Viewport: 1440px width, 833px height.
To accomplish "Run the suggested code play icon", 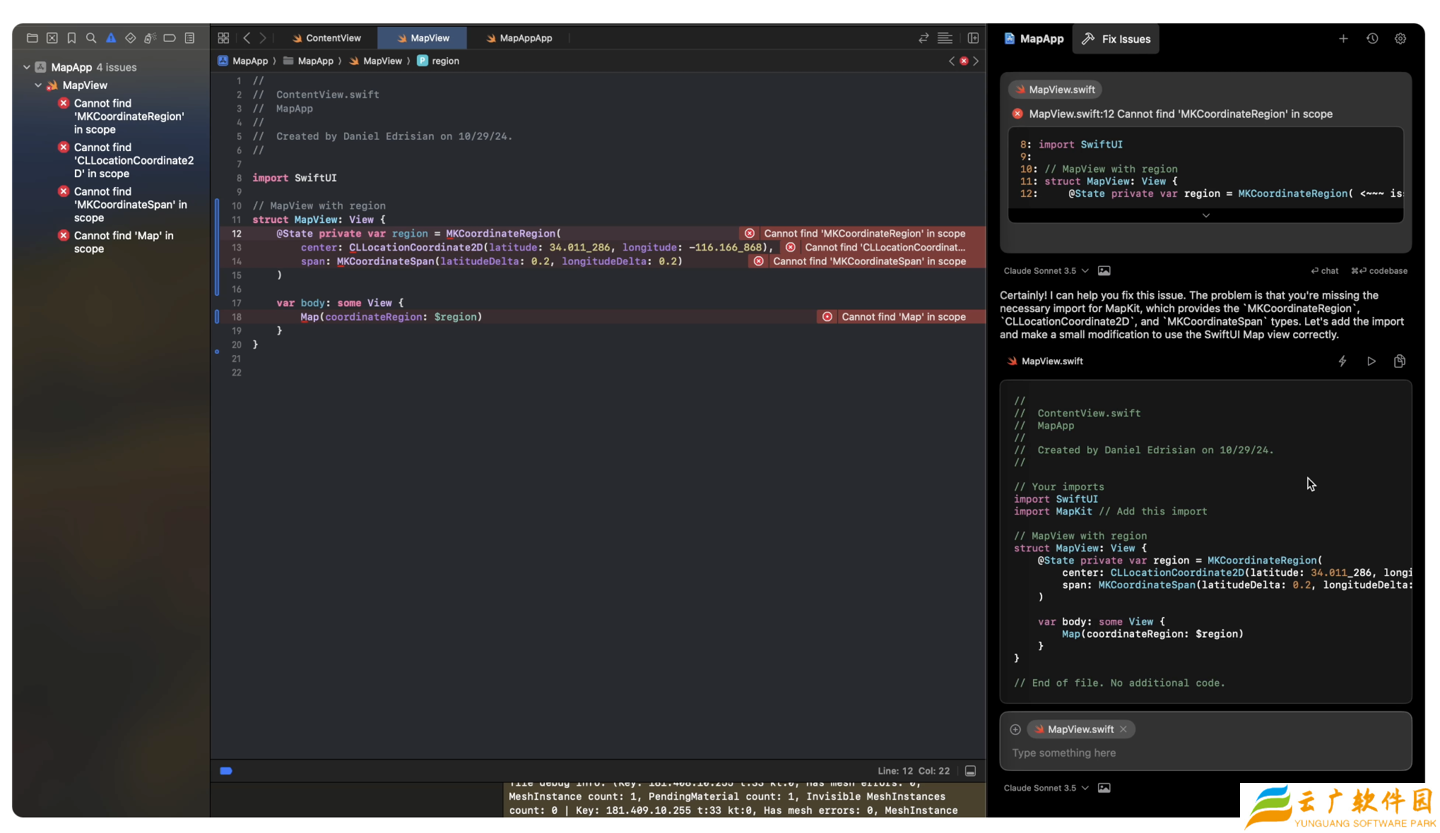I will click(x=1371, y=361).
